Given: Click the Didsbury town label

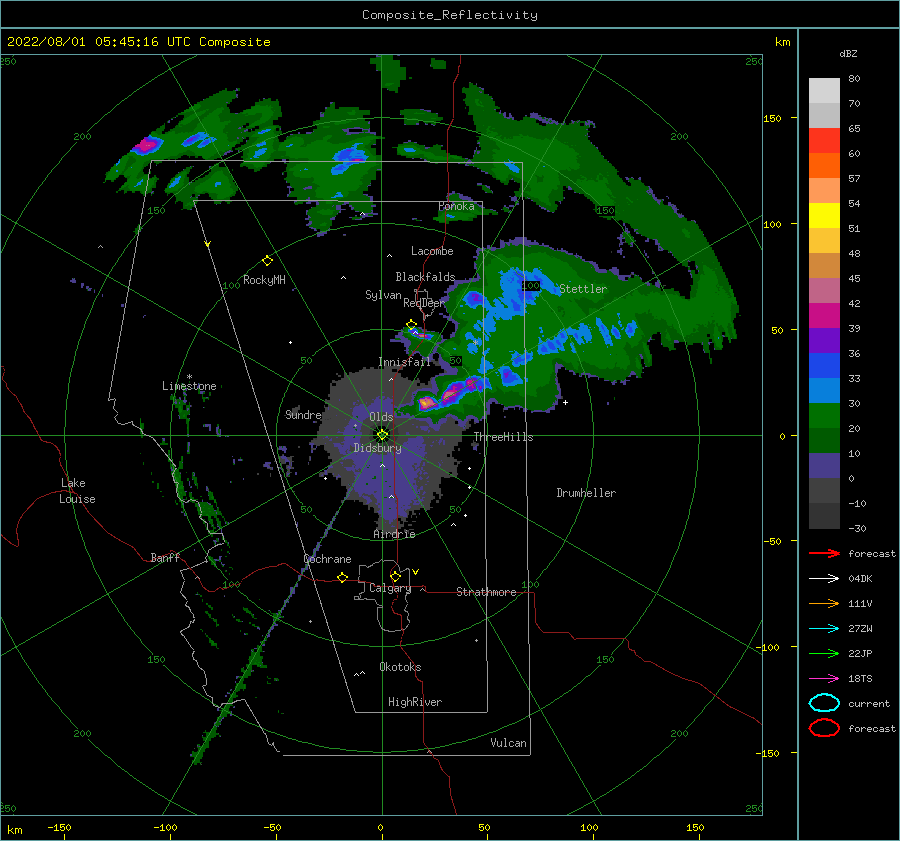Looking at the screenshot, I should [377, 448].
